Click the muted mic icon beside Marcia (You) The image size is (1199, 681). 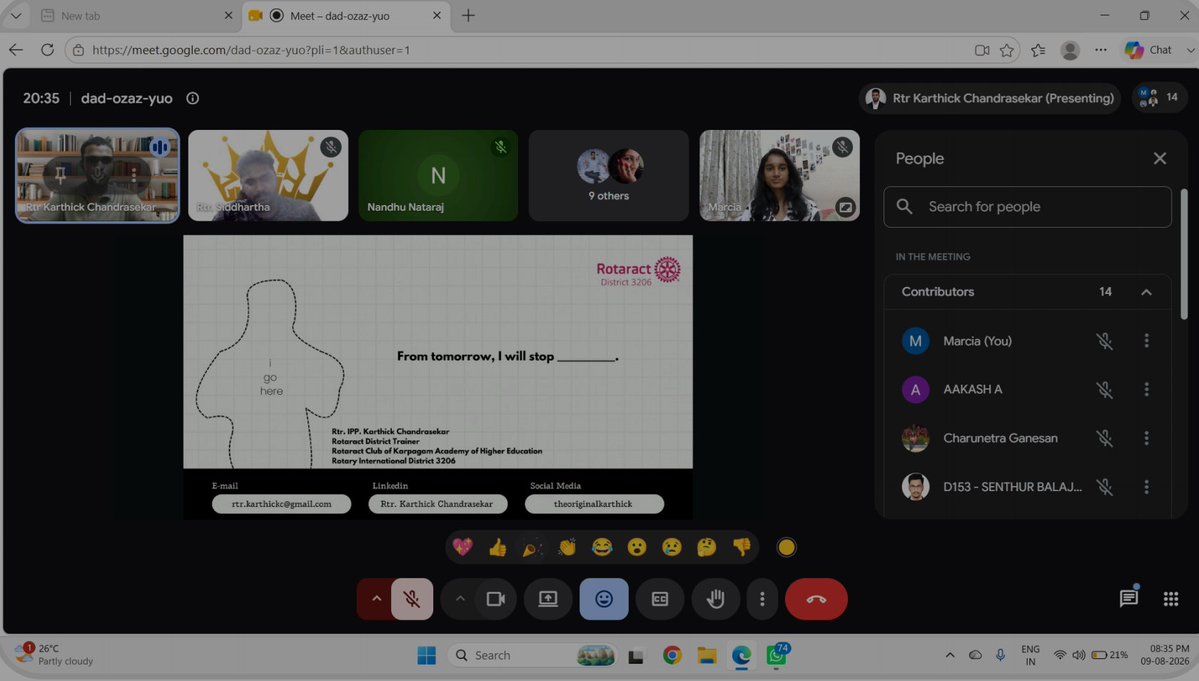click(1104, 341)
